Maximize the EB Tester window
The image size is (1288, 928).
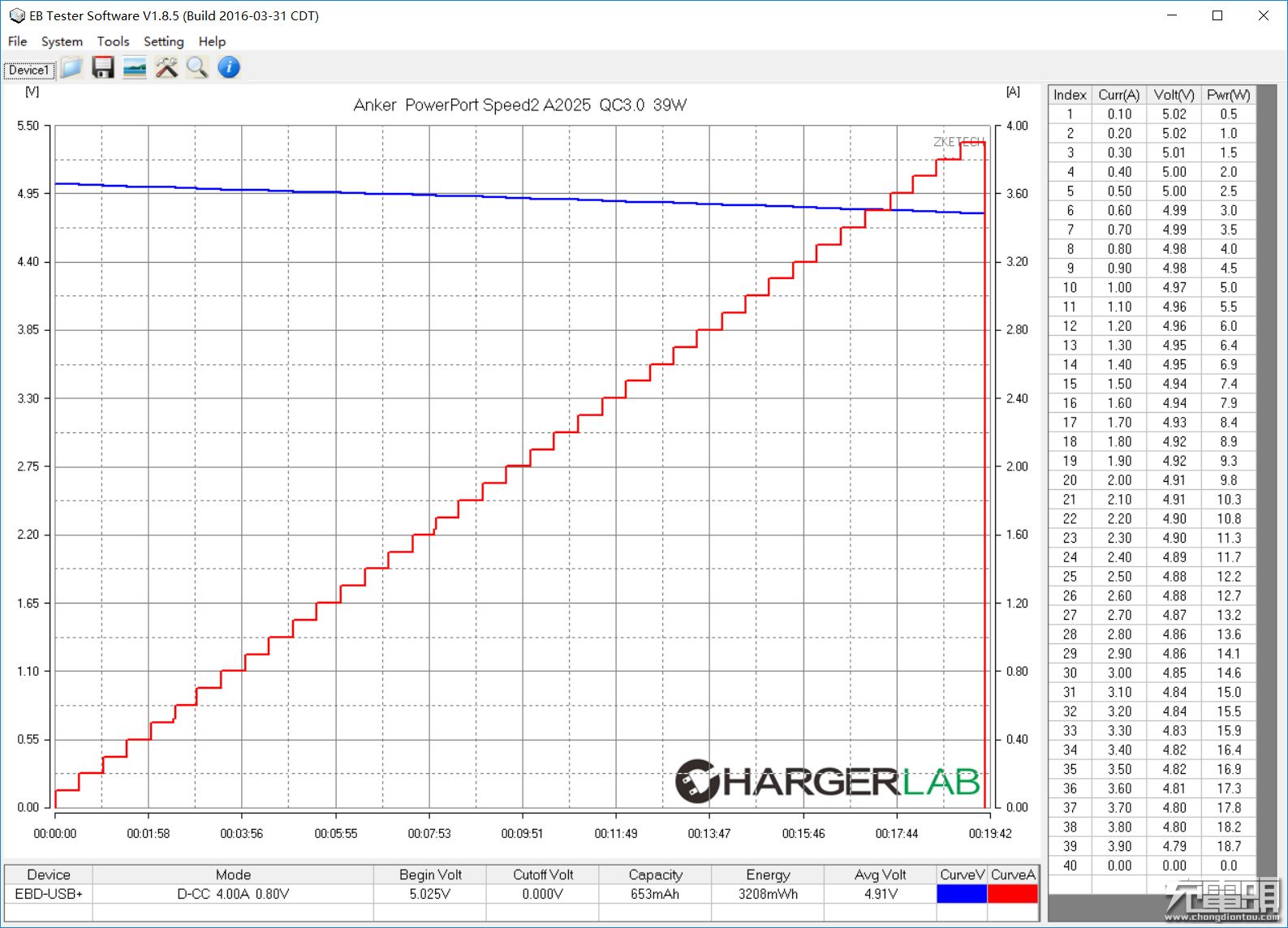pos(1217,15)
